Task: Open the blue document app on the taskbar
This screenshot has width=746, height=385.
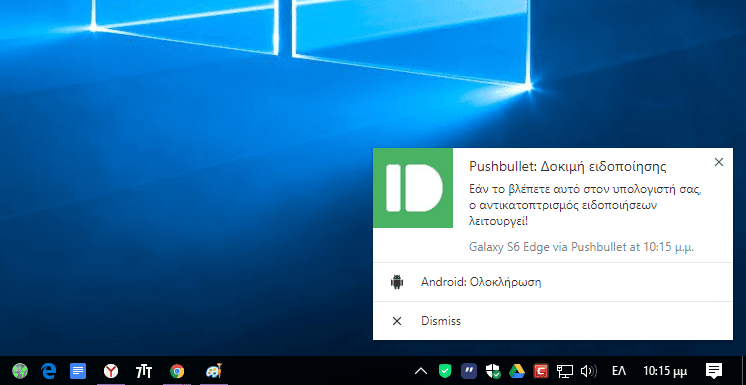Action: tap(78, 371)
